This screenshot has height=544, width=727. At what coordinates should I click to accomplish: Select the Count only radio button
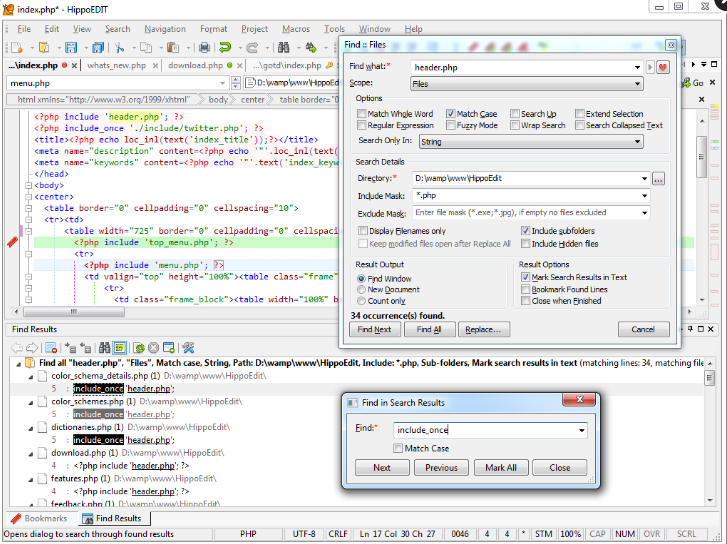click(361, 301)
